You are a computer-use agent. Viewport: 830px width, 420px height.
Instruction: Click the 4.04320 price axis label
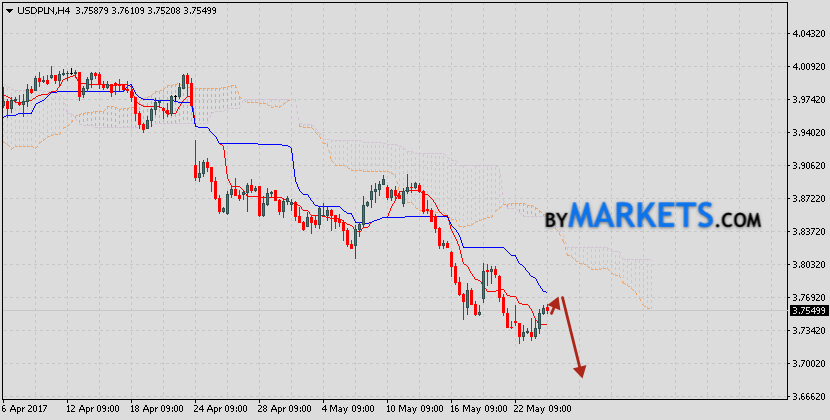(807, 34)
